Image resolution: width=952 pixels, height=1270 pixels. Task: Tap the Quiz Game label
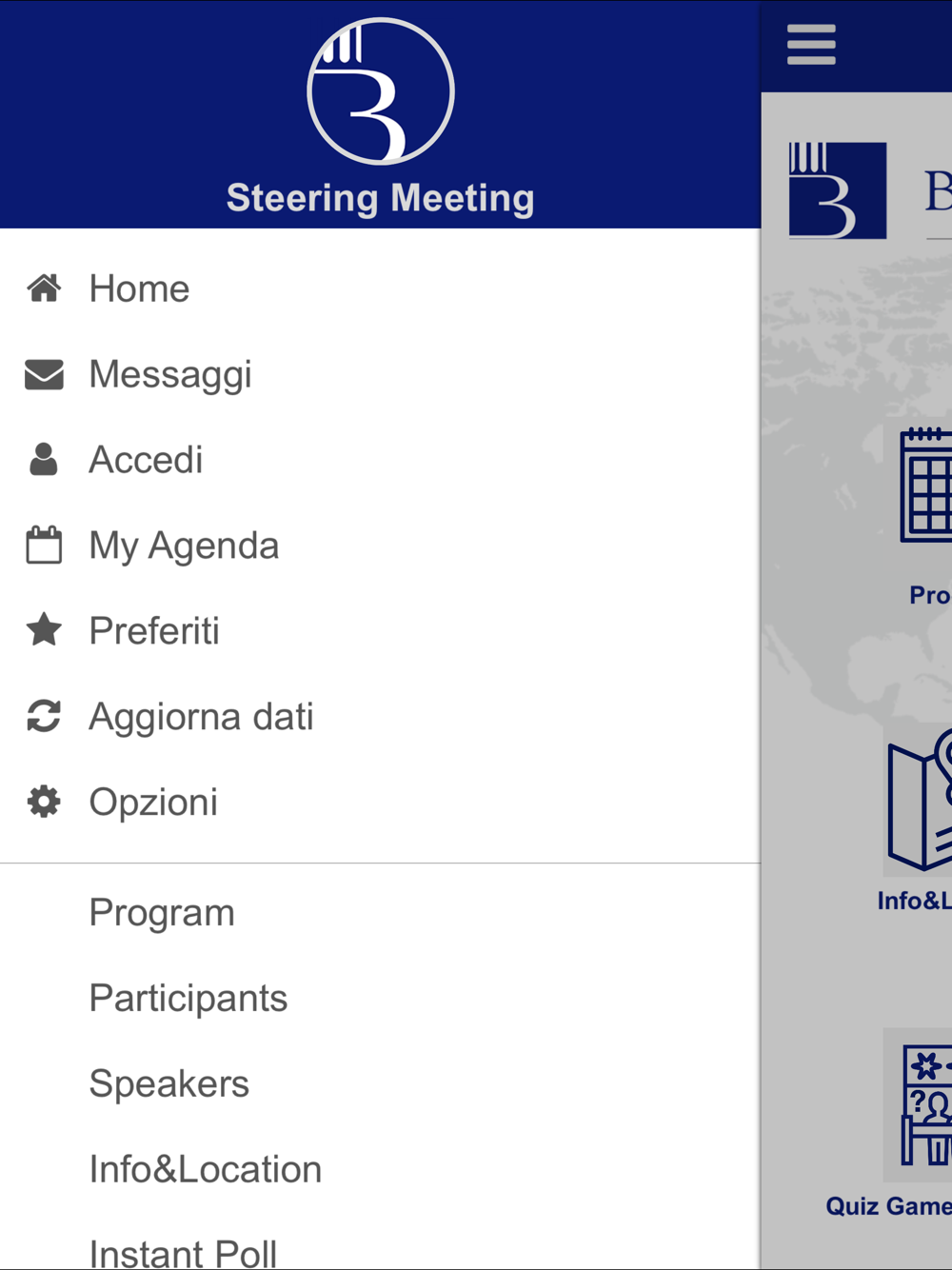coord(888,1206)
